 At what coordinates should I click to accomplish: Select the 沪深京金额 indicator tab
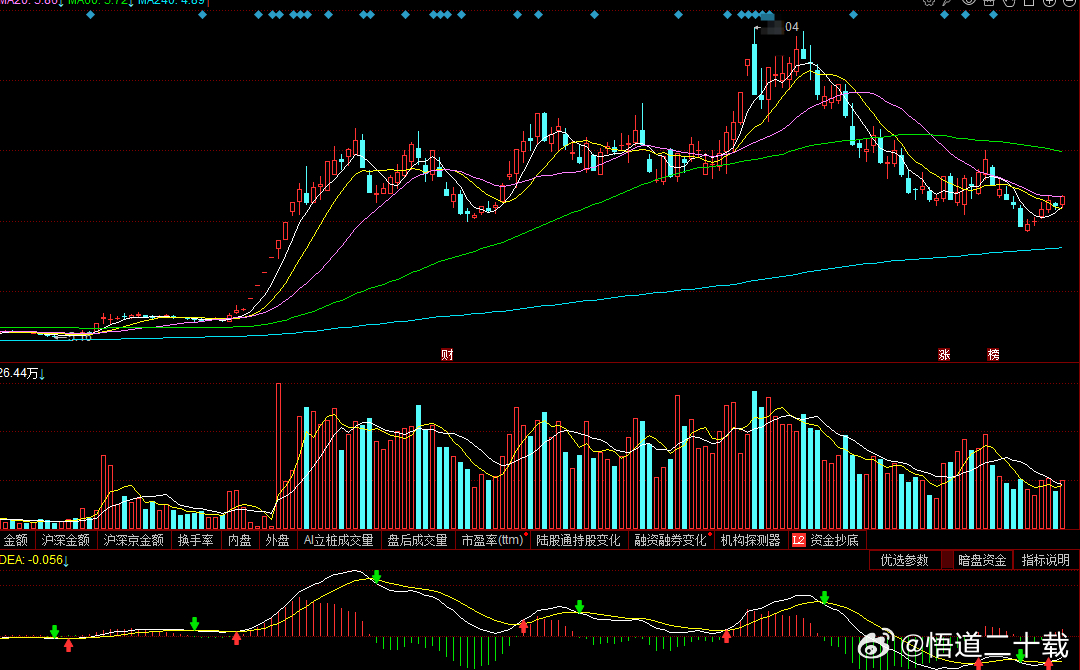click(x=134, y=541)
